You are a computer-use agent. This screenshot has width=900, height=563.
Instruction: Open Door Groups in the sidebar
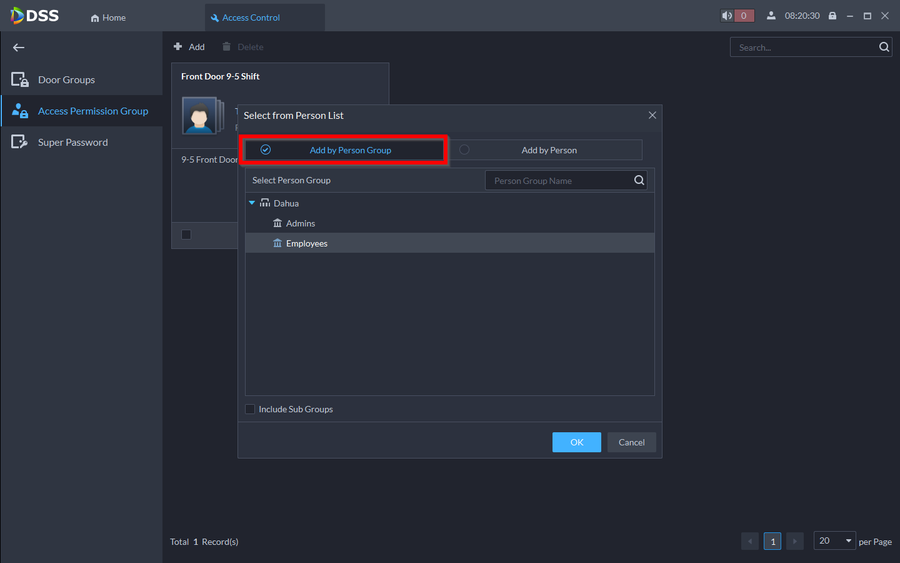click(82, 79)
